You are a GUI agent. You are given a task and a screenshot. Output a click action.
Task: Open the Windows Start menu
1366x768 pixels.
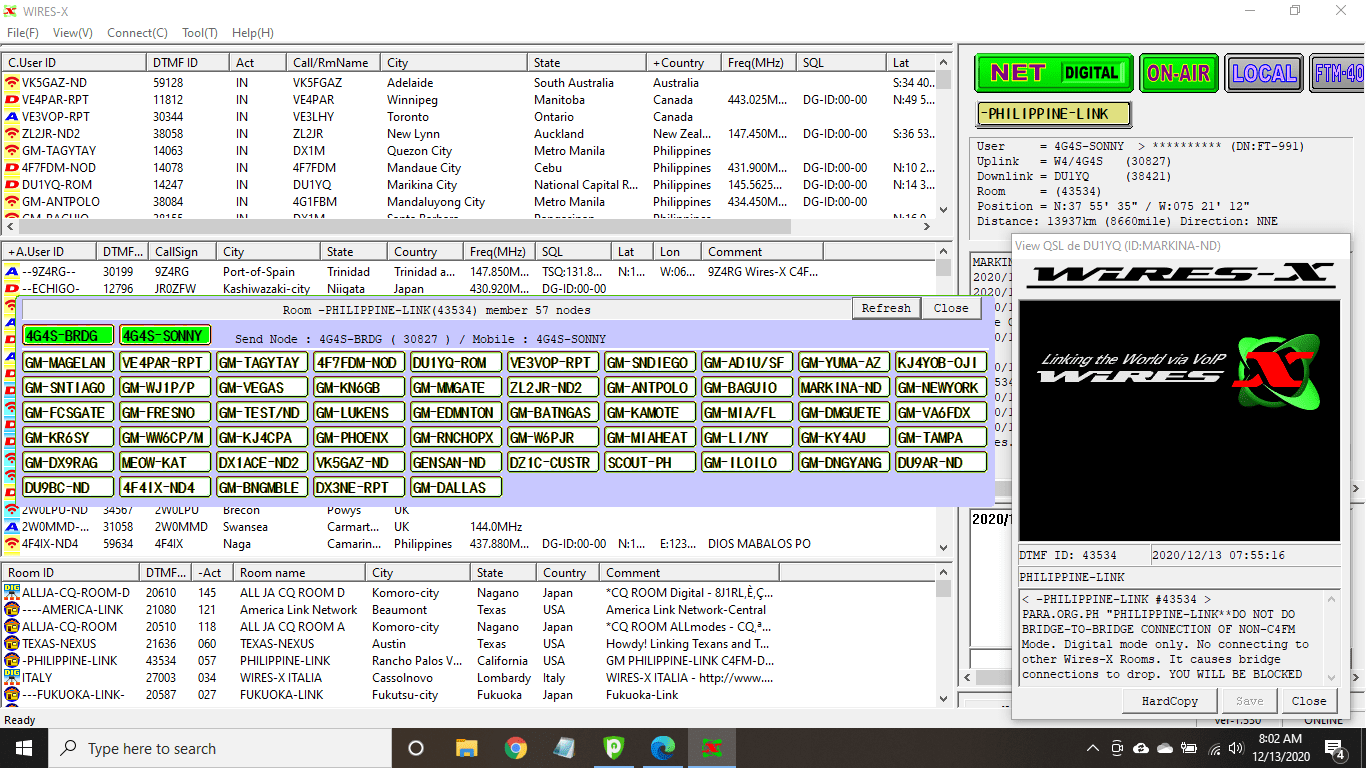pos(23,748)
